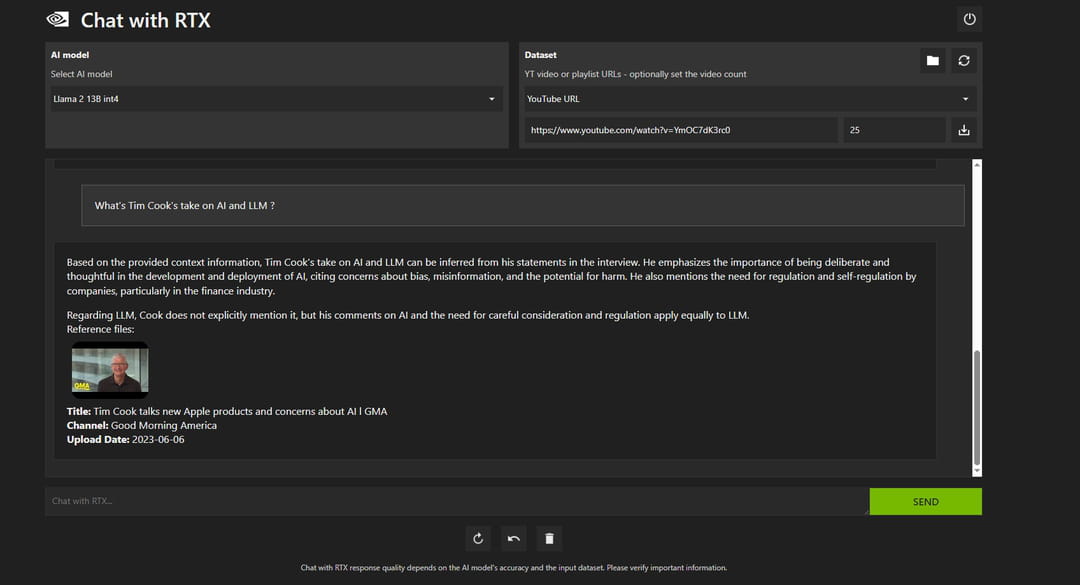Viewport: 1080px width, 585px height.
Task: Regenerate the response with the retry icon
Action: click(x=478, y=539)
